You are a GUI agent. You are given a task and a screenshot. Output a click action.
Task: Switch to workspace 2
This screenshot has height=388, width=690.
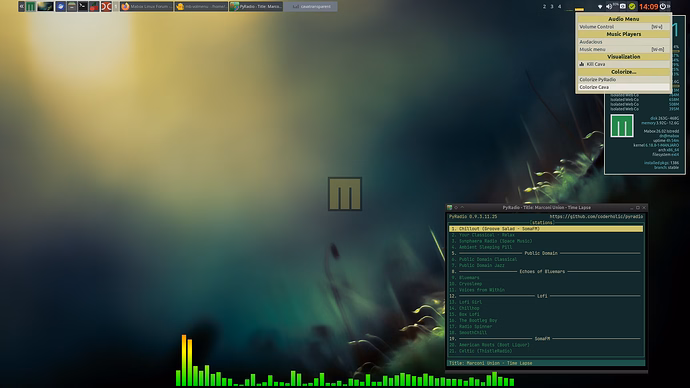tap(544, 7)
